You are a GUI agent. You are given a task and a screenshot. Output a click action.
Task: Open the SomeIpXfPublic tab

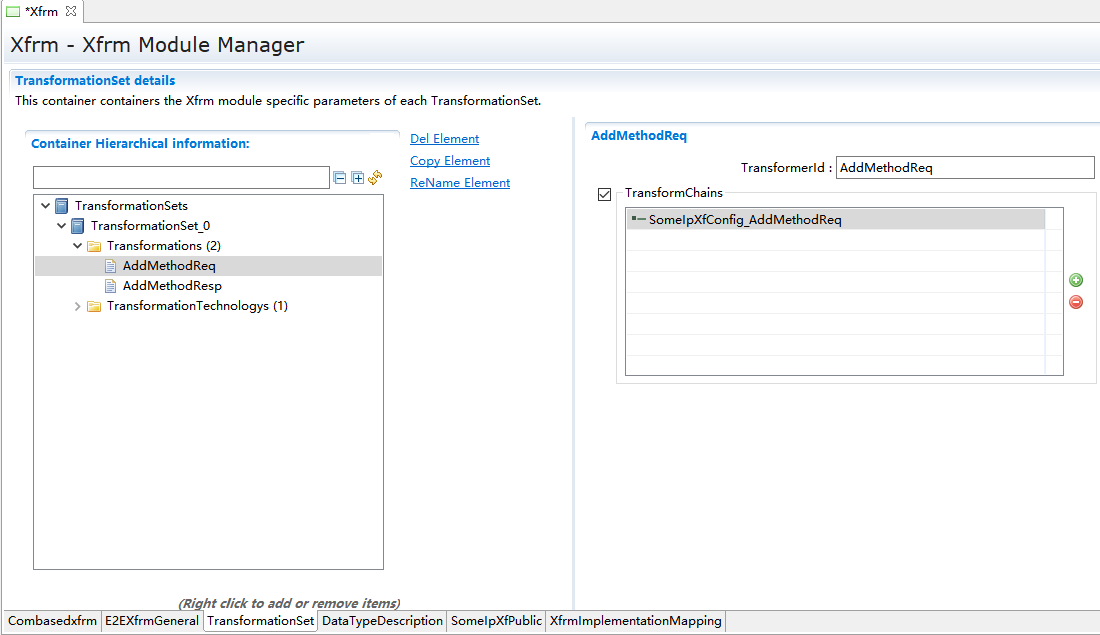496,621
